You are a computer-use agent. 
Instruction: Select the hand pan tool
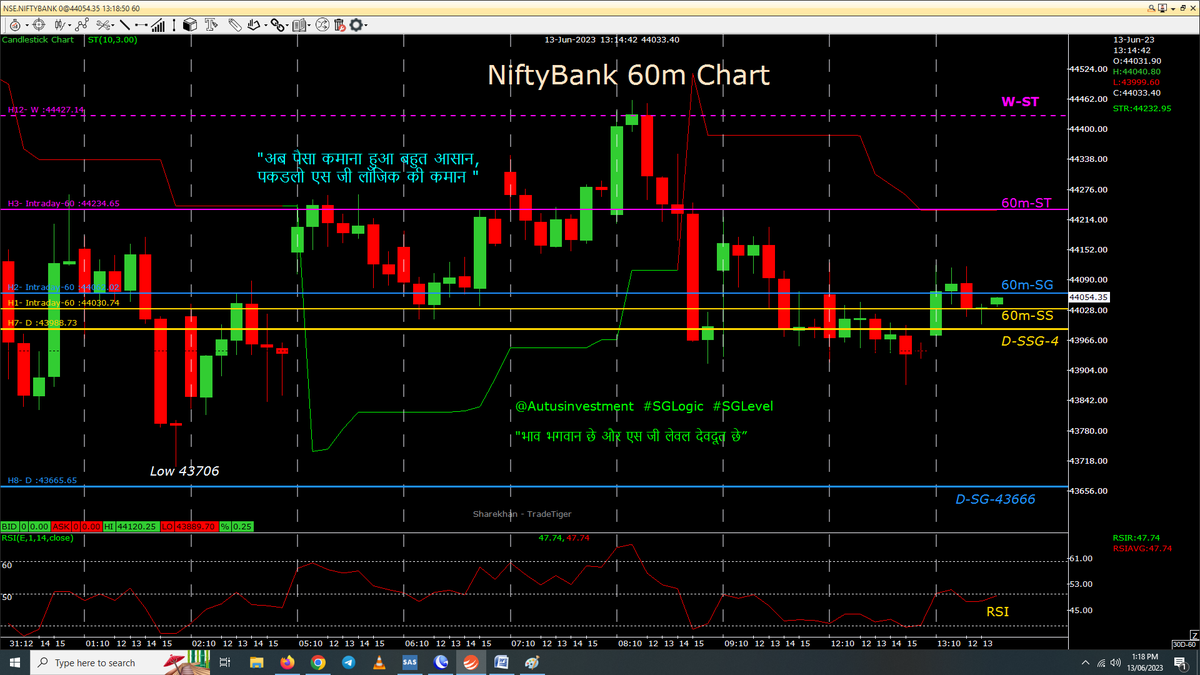coord(254,24)
